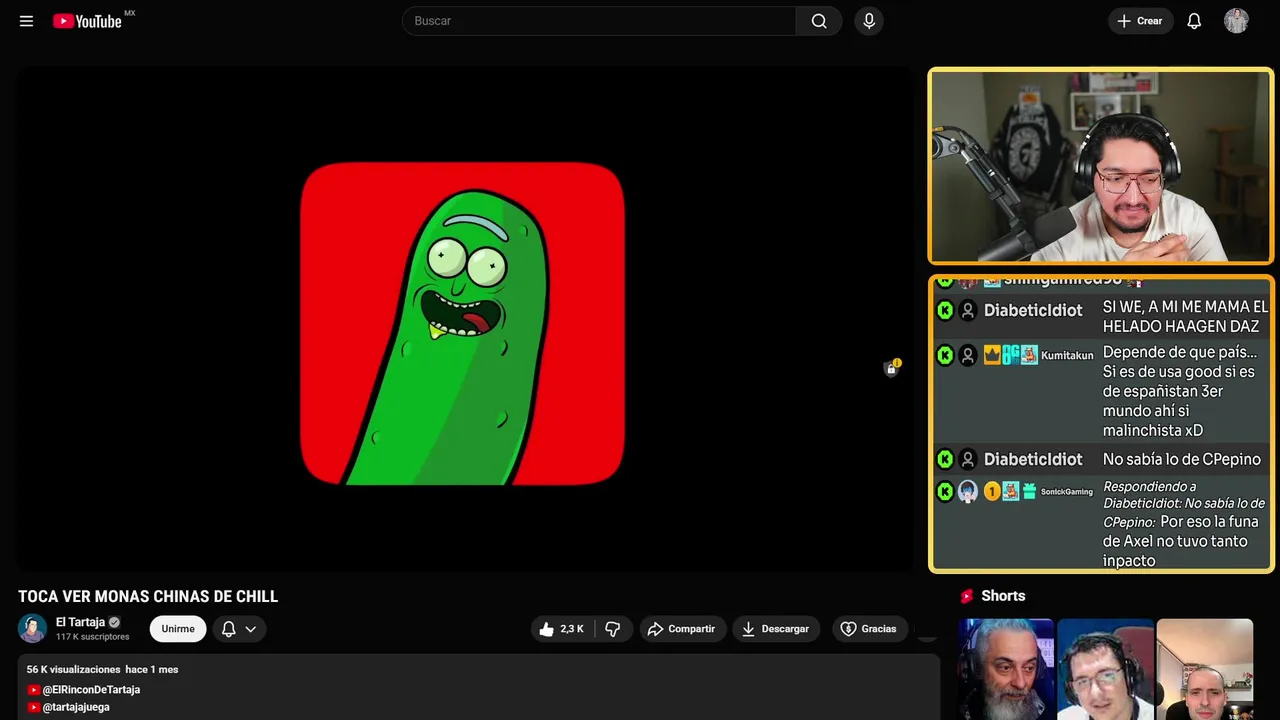Toggle channel notification bell next to Unirme

[x=228, y=629]
